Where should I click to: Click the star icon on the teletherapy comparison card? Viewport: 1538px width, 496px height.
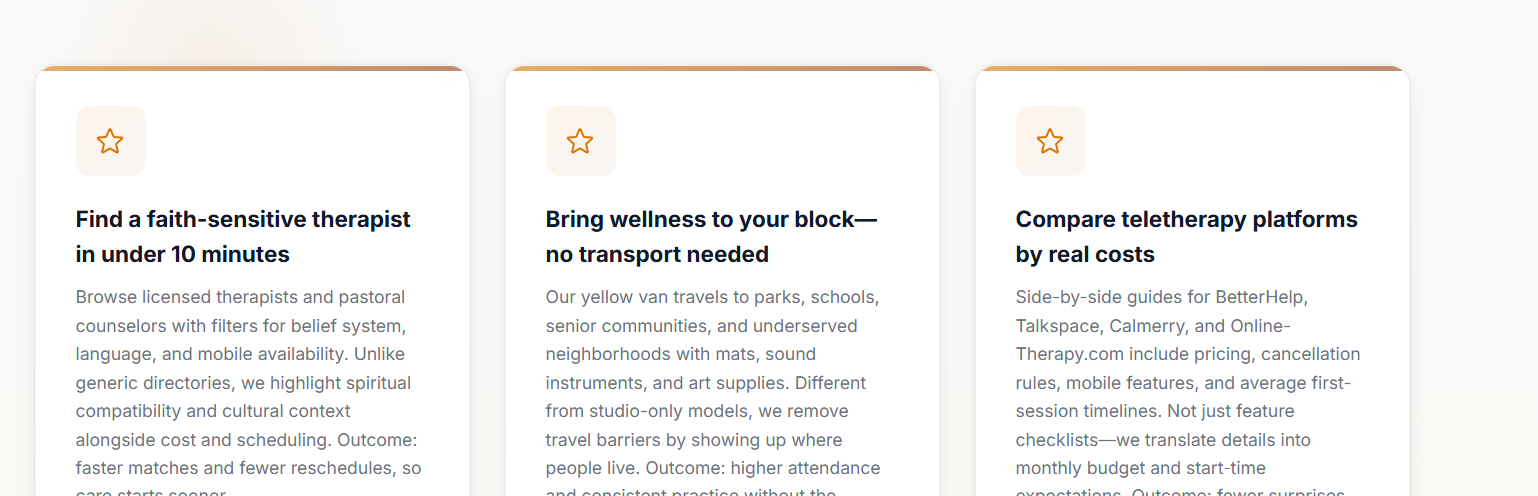click(x=1050, y=141)
